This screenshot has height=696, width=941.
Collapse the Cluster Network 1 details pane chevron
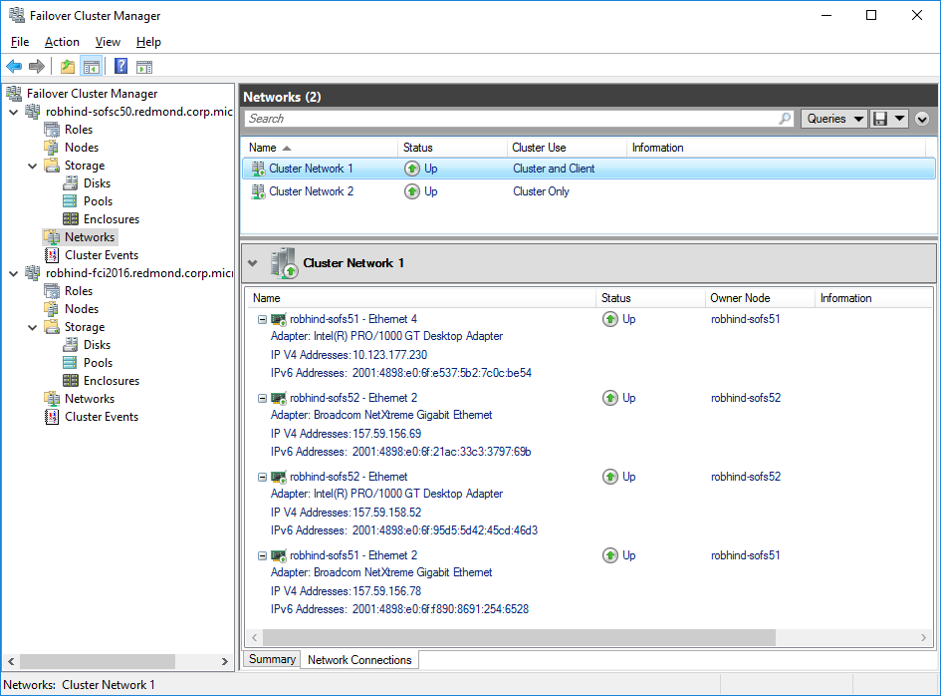[x=253, y=263]
